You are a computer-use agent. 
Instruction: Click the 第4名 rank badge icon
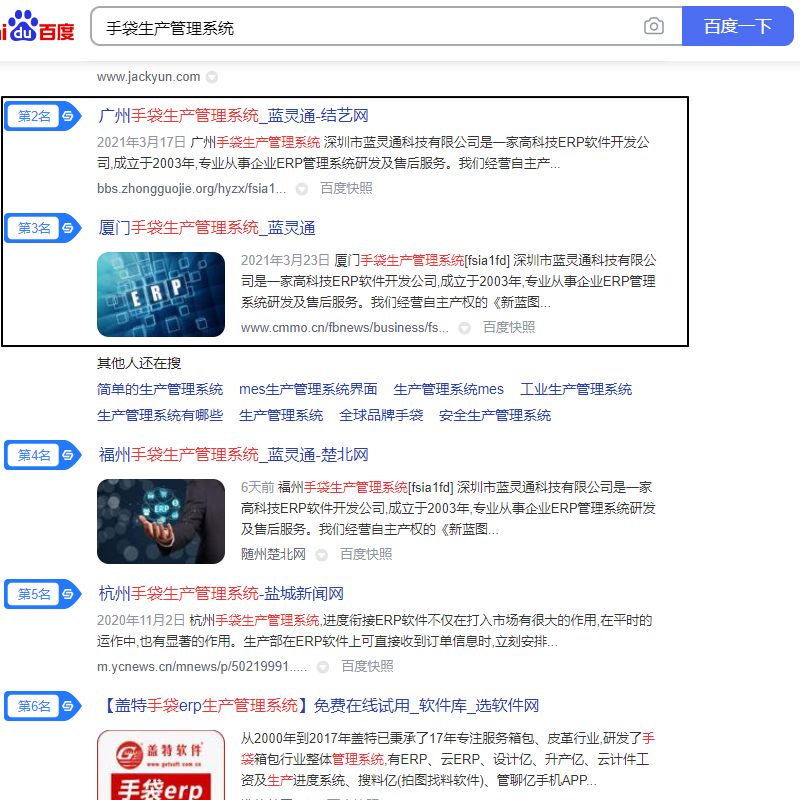click(x=43, y=455)
